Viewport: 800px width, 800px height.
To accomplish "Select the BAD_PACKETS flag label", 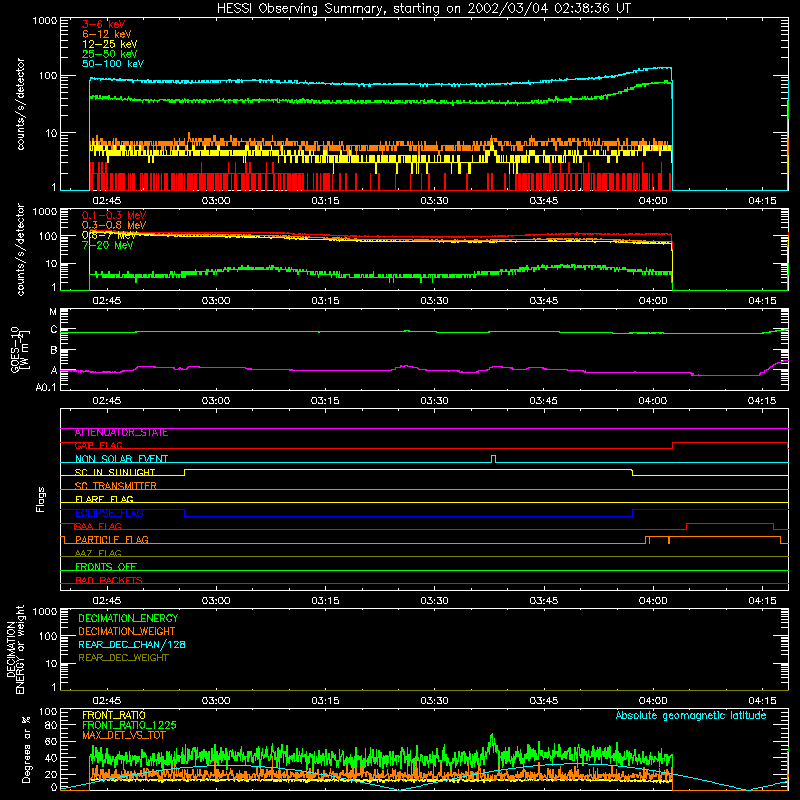I will 109,580.
